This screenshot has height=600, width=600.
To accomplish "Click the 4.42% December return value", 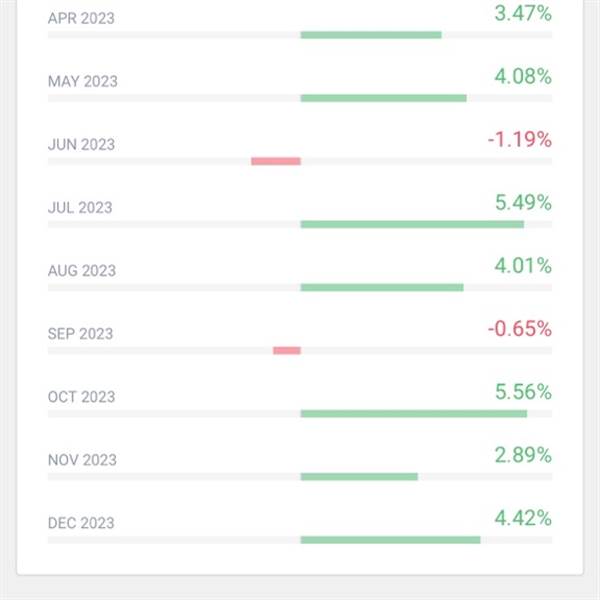I will pos(522,518).
